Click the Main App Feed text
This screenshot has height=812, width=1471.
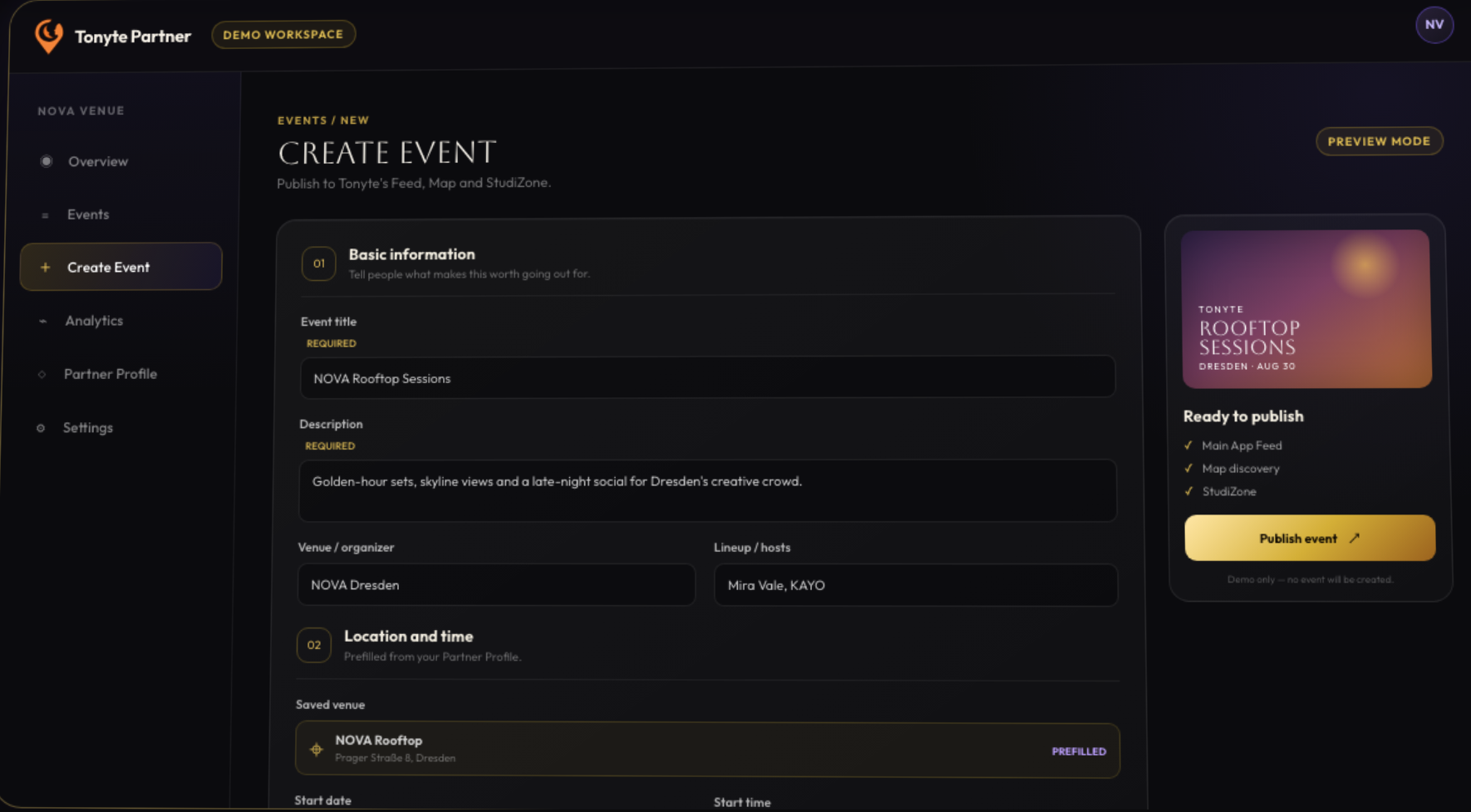(x=1242, y=445)
